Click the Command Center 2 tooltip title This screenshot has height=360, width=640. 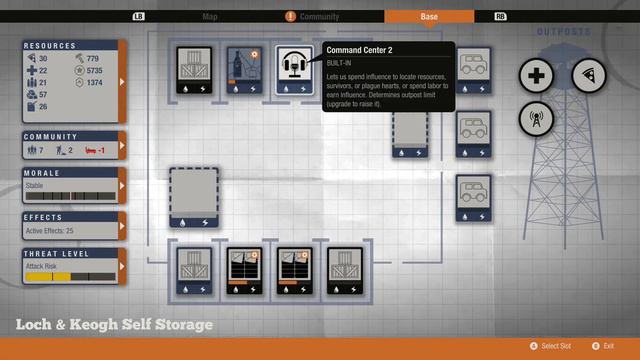(359, 50)
